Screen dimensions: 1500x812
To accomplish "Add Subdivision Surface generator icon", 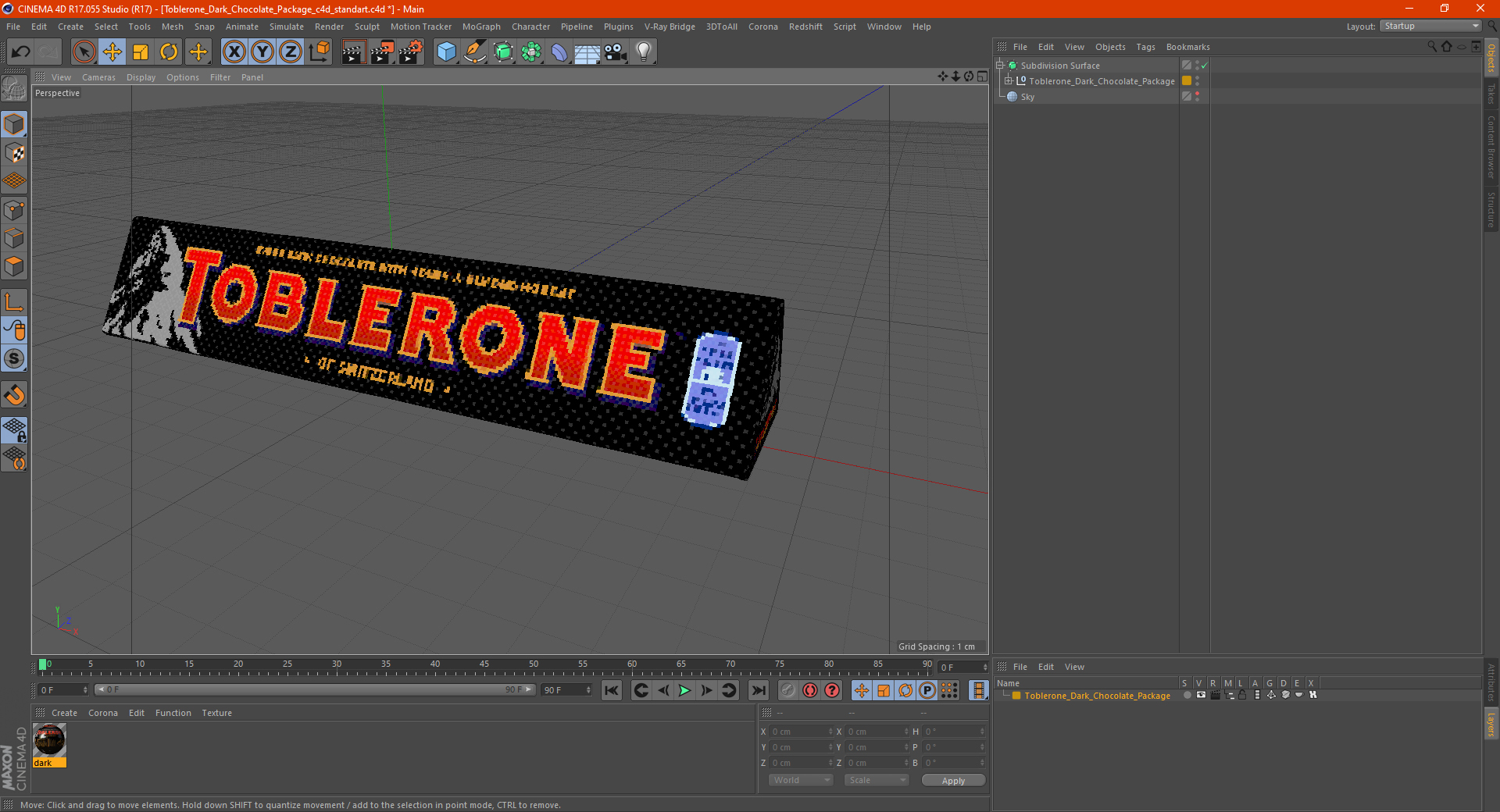I will 503,52.
